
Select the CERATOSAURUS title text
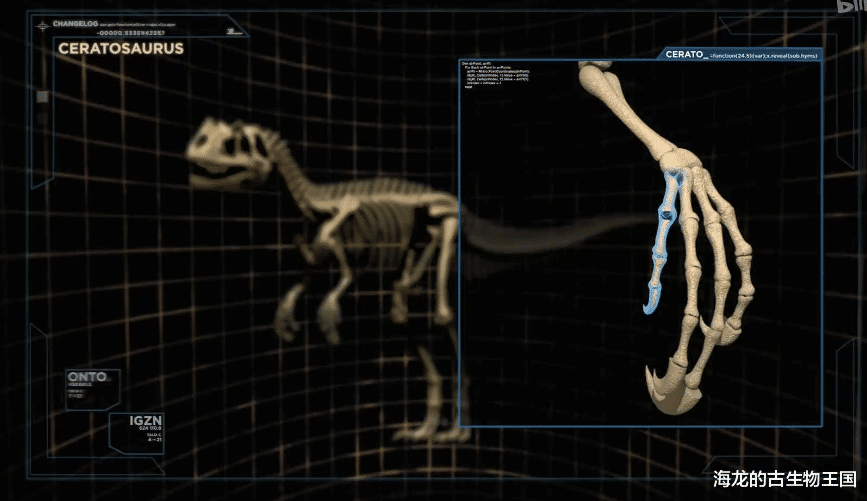(x=121, y=49)
